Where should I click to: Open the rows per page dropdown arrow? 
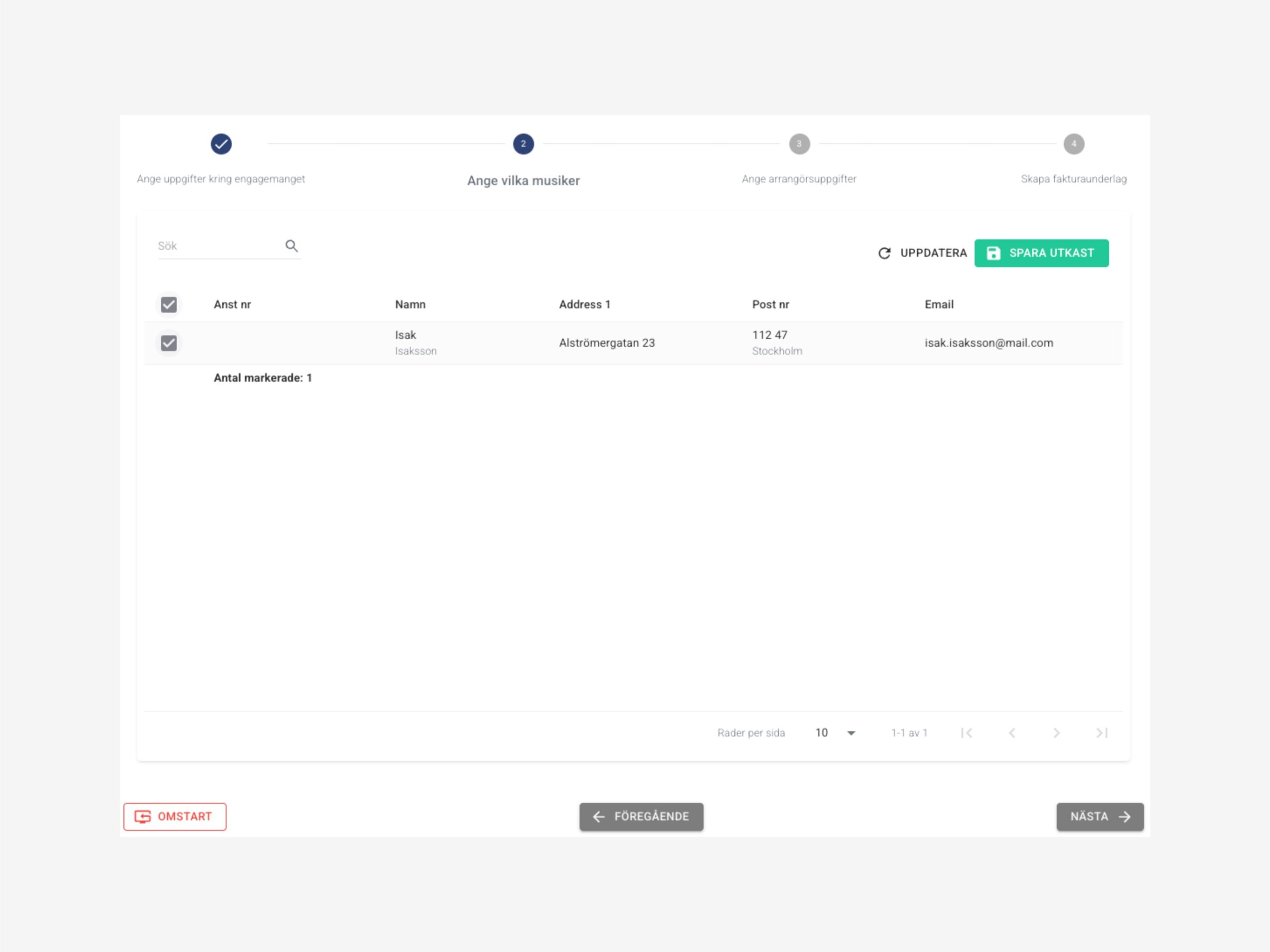pyautogui.click(x=851, y=733)
